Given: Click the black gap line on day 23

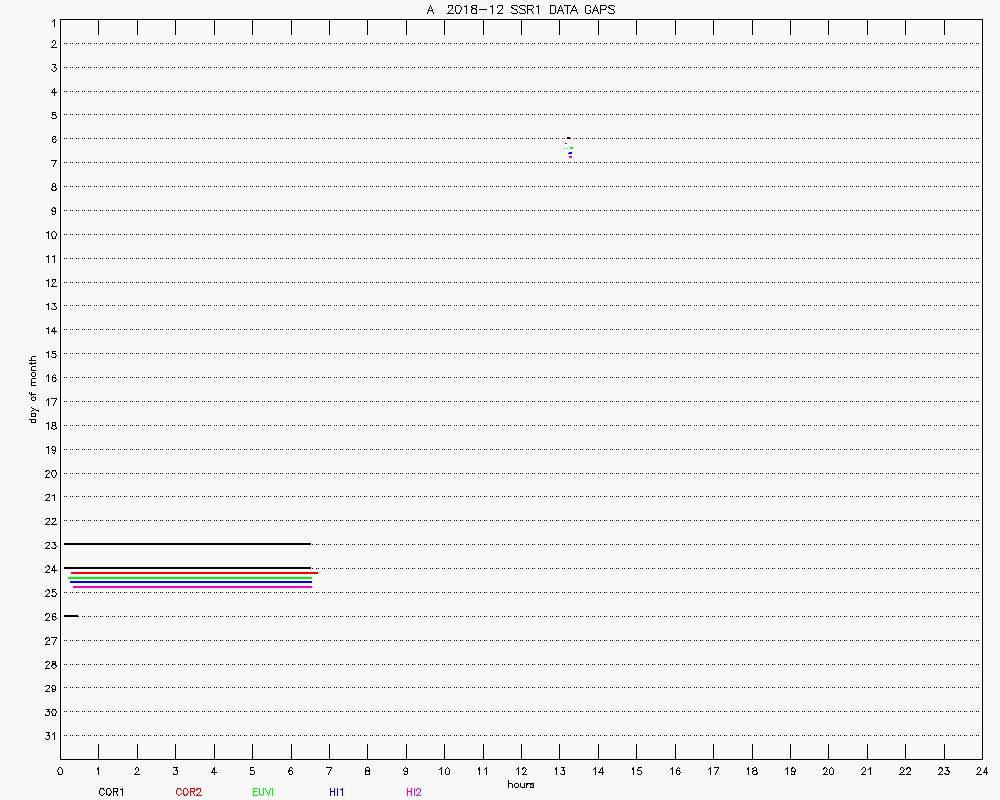Looking at the screenshot, I should (187, 544).
